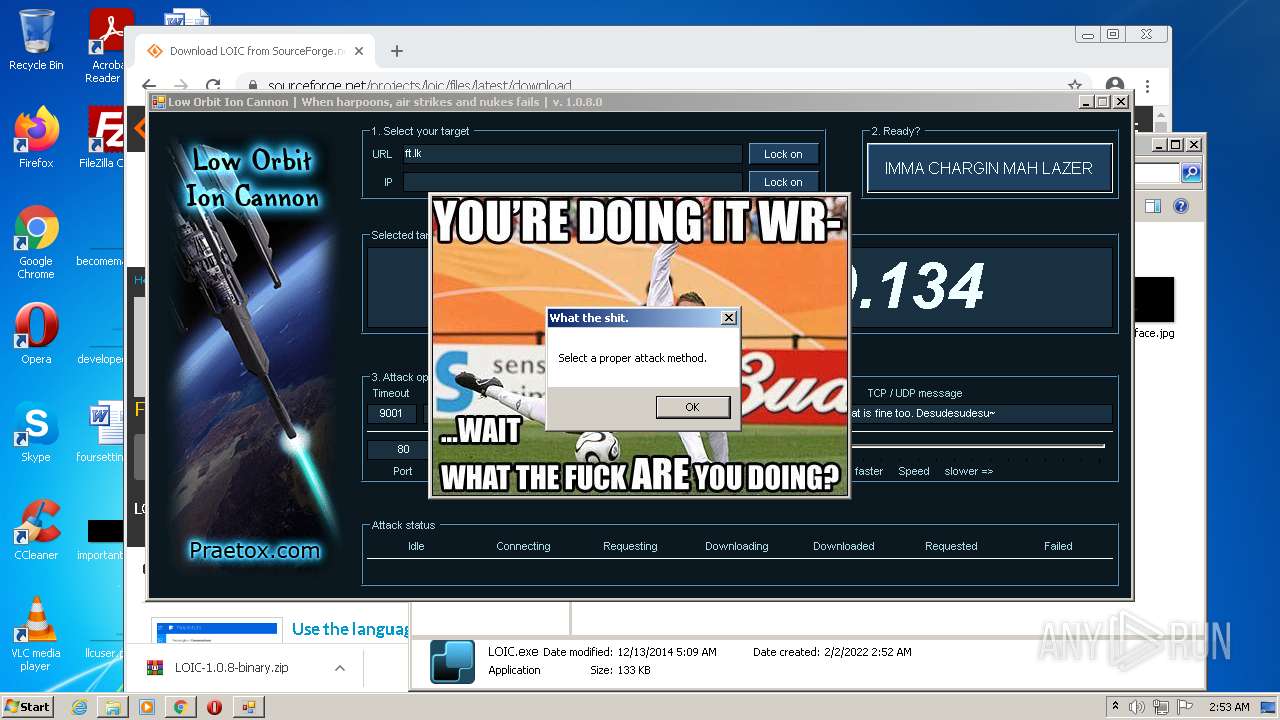Screen dimensions: 1280x720
Task: Bookmark this page with the star icon
Action: coord(1075,86)
